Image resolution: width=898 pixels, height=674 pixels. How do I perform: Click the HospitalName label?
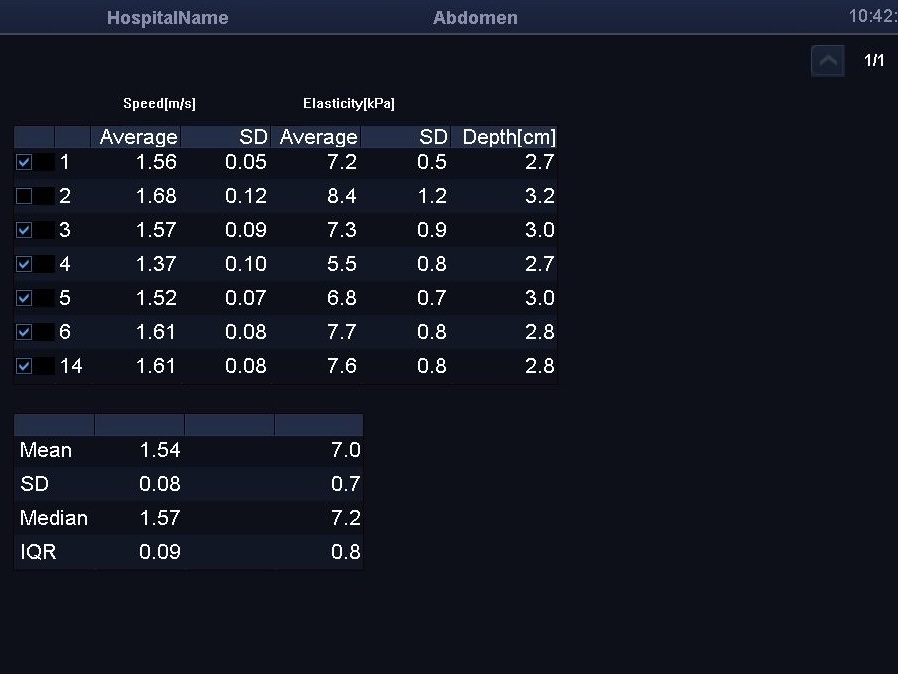tap(167, 18)
